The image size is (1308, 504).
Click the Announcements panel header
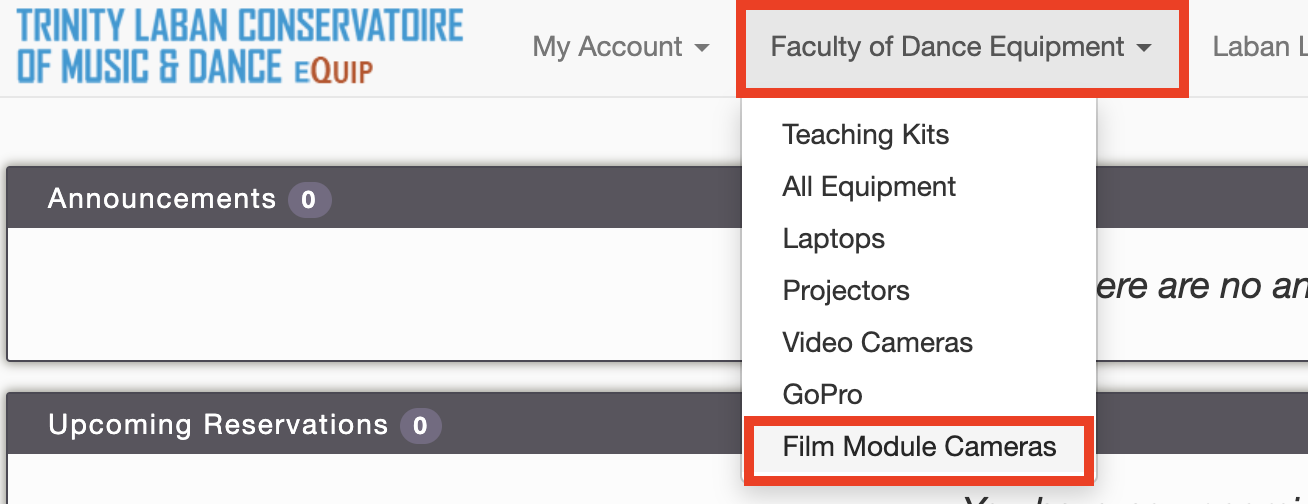point(373,198)
